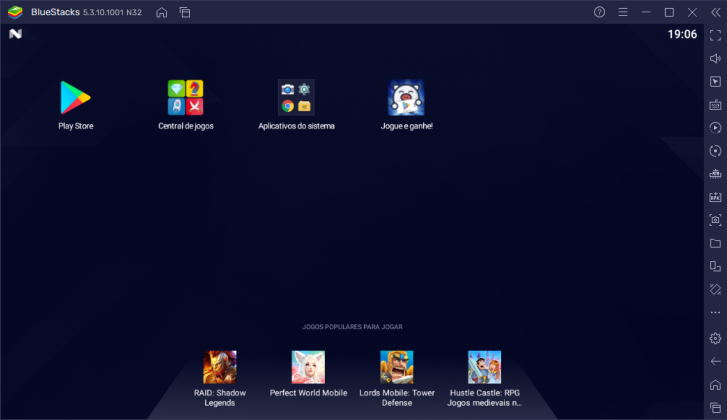The width and height of the screenshot is (727, 420).
Task: Click the volume speaker icon in sidebar
Action: pos(715,58)
